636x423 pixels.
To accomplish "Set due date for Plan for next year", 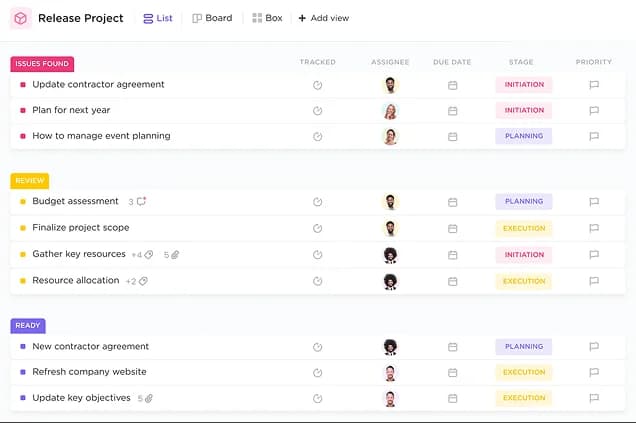I will [x=453, y=111].
